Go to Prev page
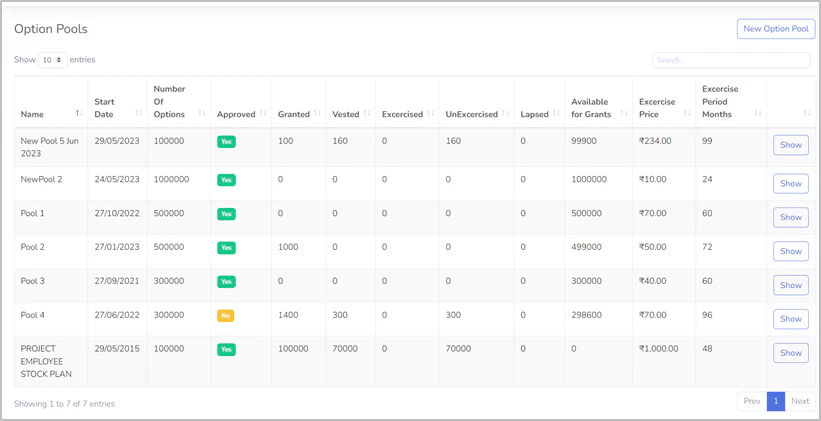The width and height of the screenshot is (821, 421). pos(752,401)
